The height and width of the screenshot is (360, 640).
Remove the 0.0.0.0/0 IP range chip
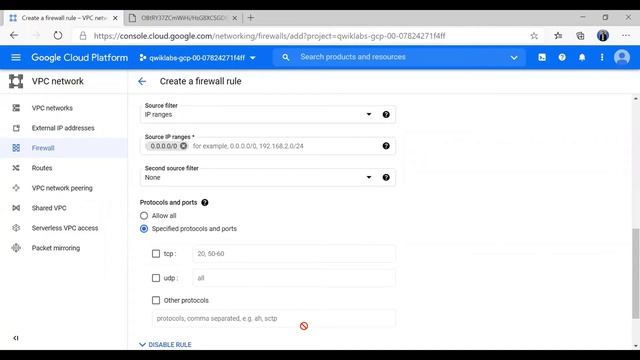pyautogui.click(x=183, y=146)
